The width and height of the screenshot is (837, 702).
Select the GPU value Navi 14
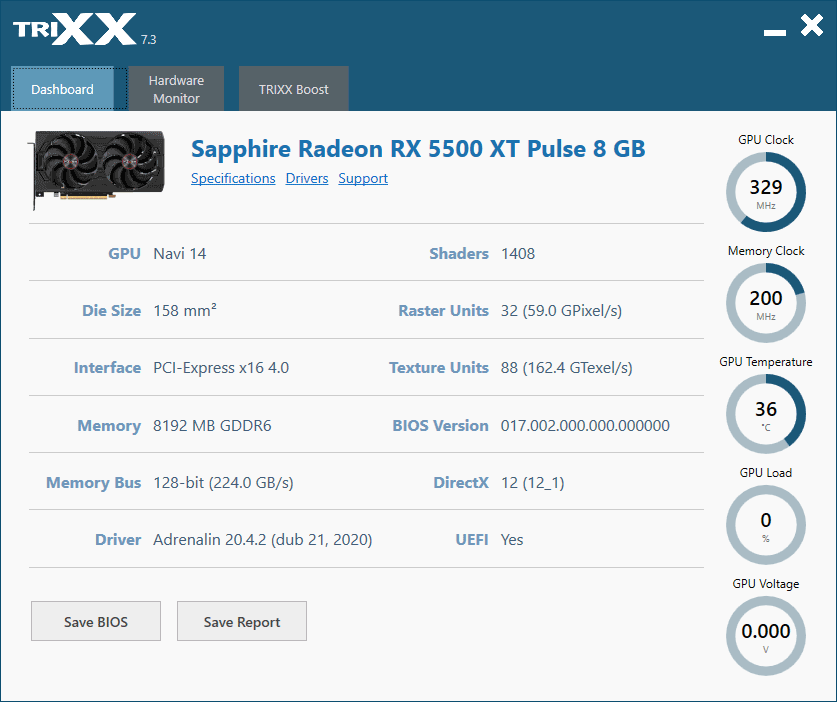[180, 254]
